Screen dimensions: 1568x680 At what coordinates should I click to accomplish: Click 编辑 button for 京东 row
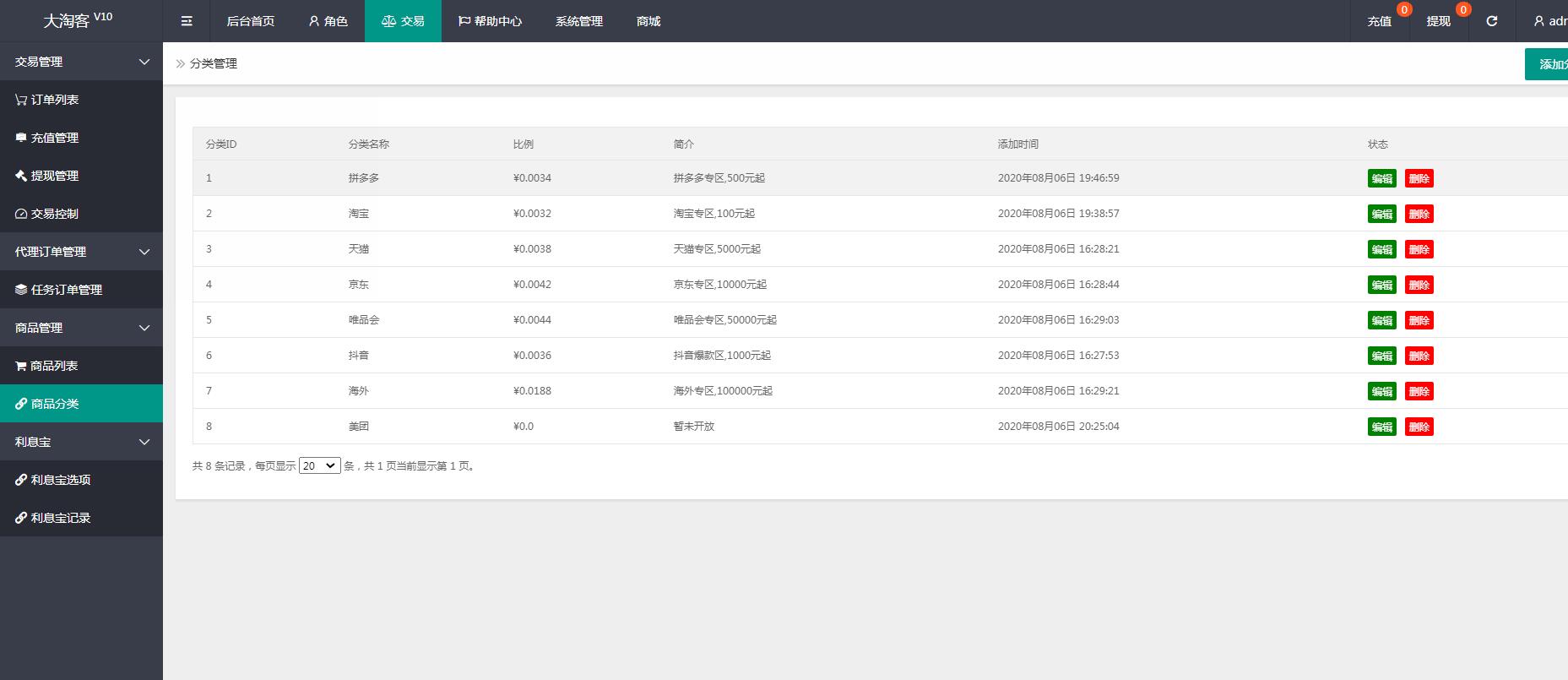[1381, 285]
